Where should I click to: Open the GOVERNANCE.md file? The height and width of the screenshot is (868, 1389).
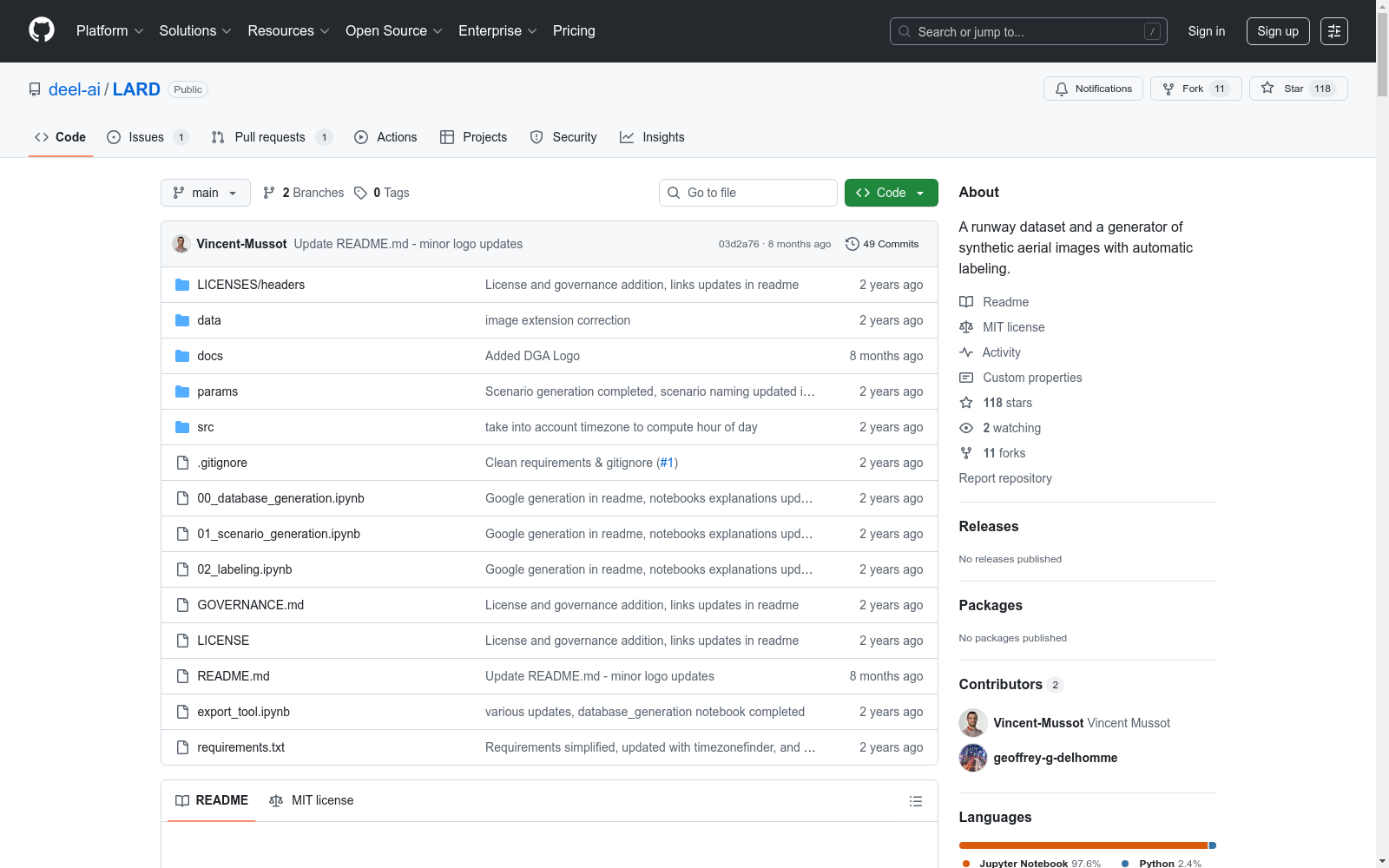251,605
